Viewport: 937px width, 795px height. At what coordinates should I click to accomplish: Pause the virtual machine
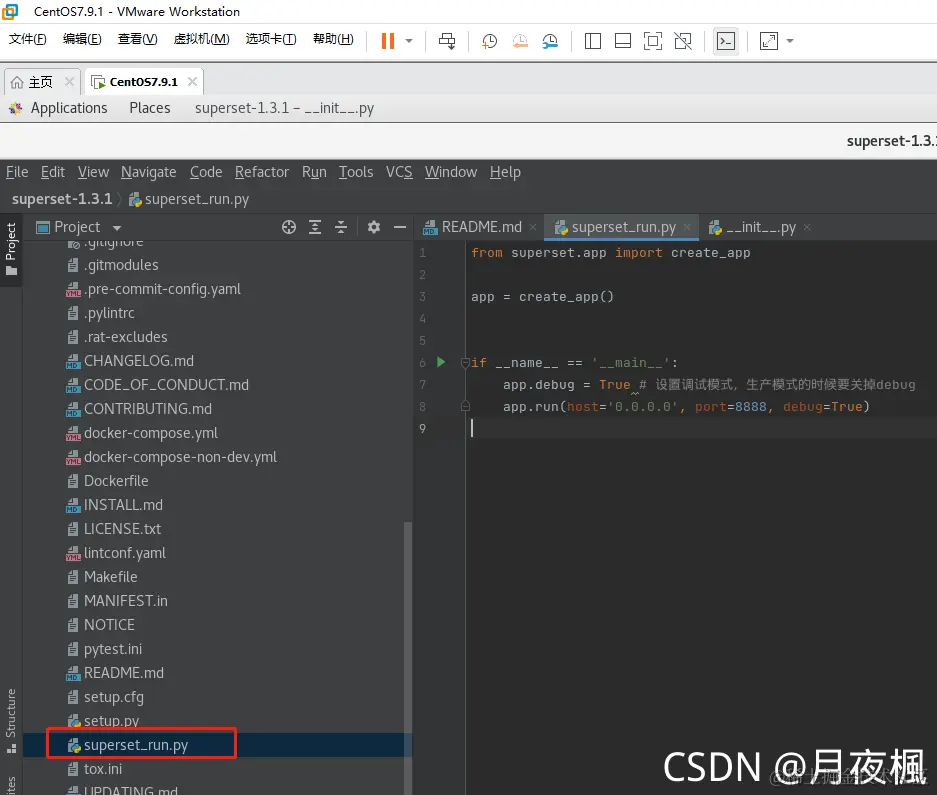388,41
